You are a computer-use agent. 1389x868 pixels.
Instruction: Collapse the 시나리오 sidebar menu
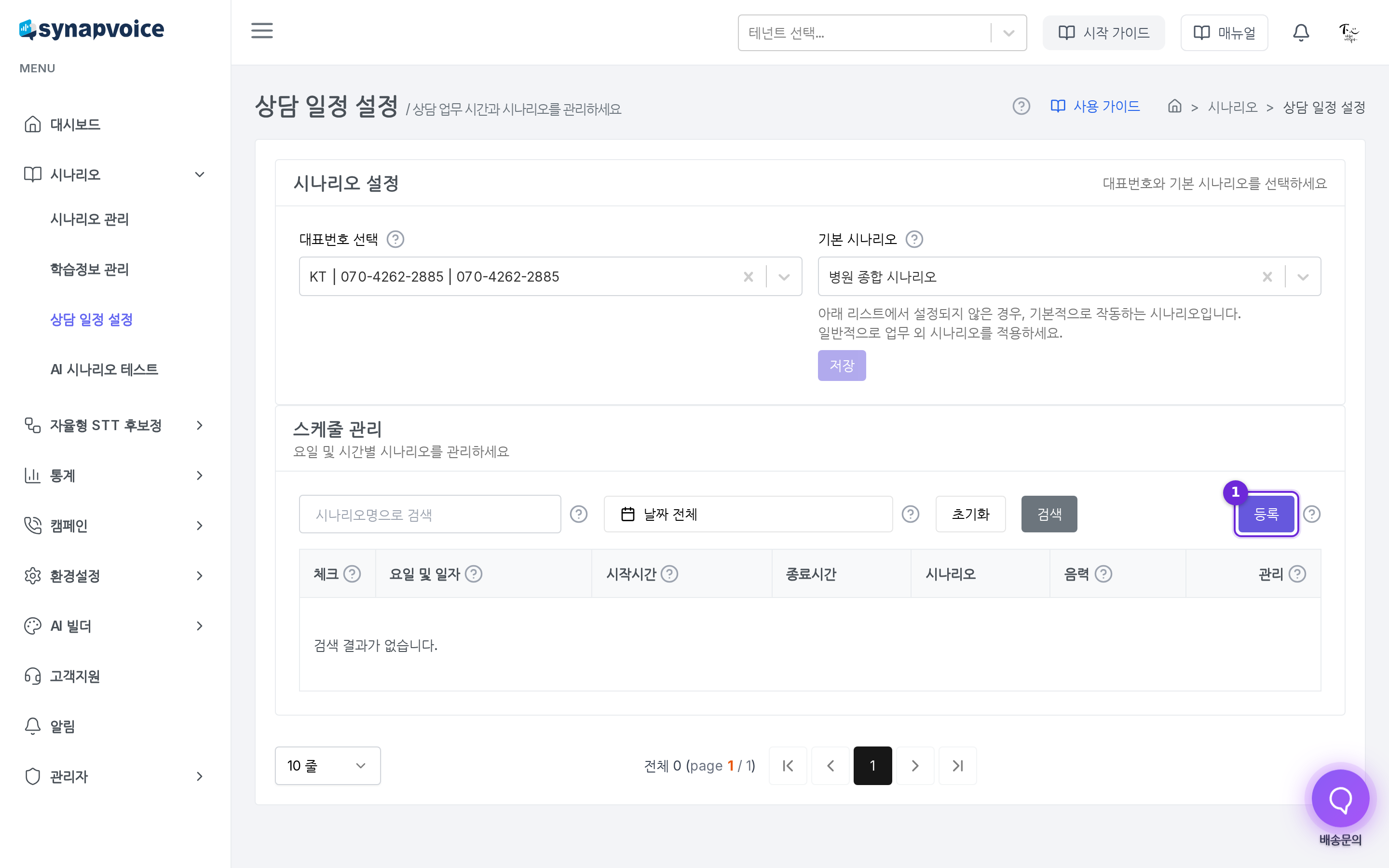115,174
